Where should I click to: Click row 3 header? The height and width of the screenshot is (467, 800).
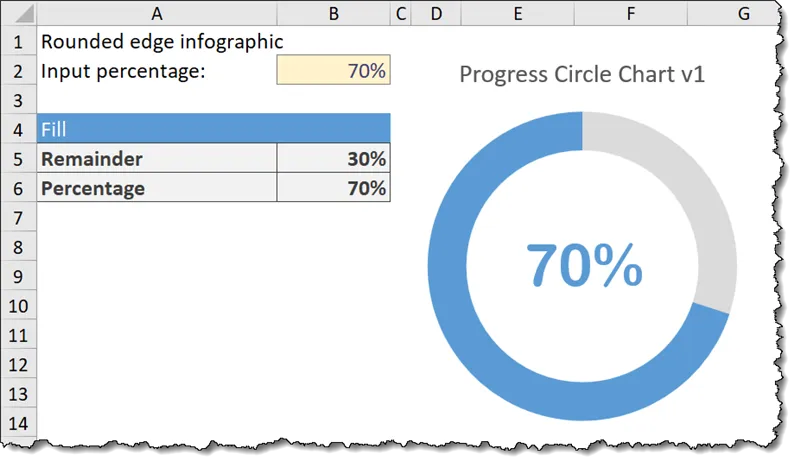[x=18, y=100]
